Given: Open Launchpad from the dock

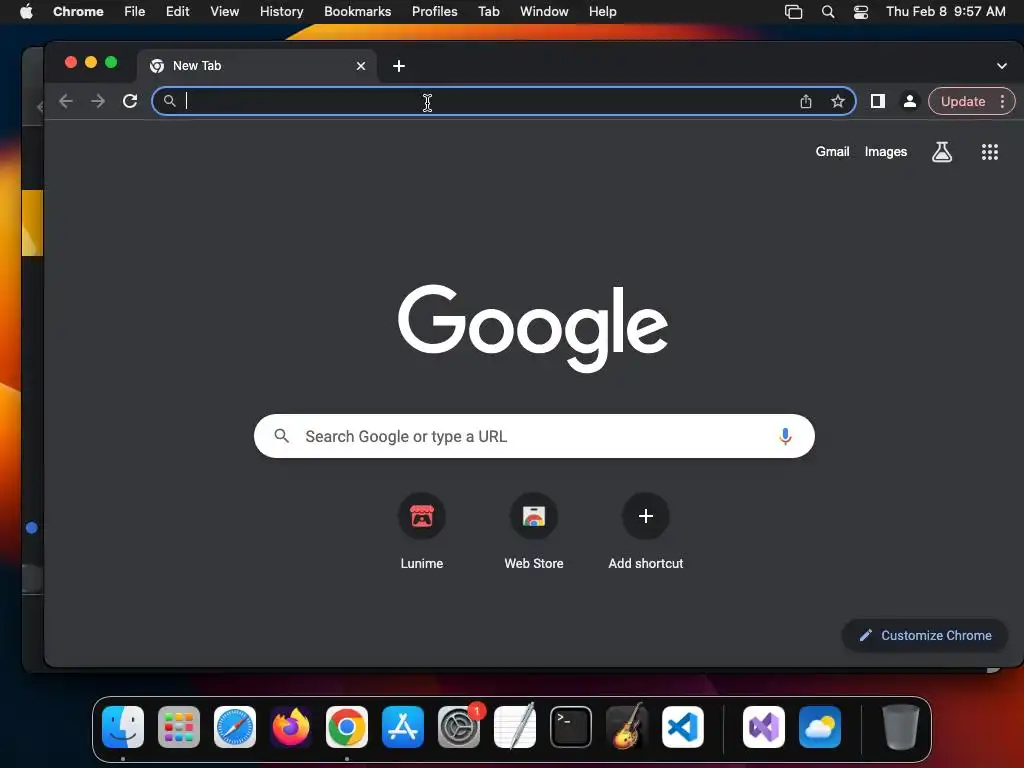Looking at the screenshot, I should [x=179, y=727].
